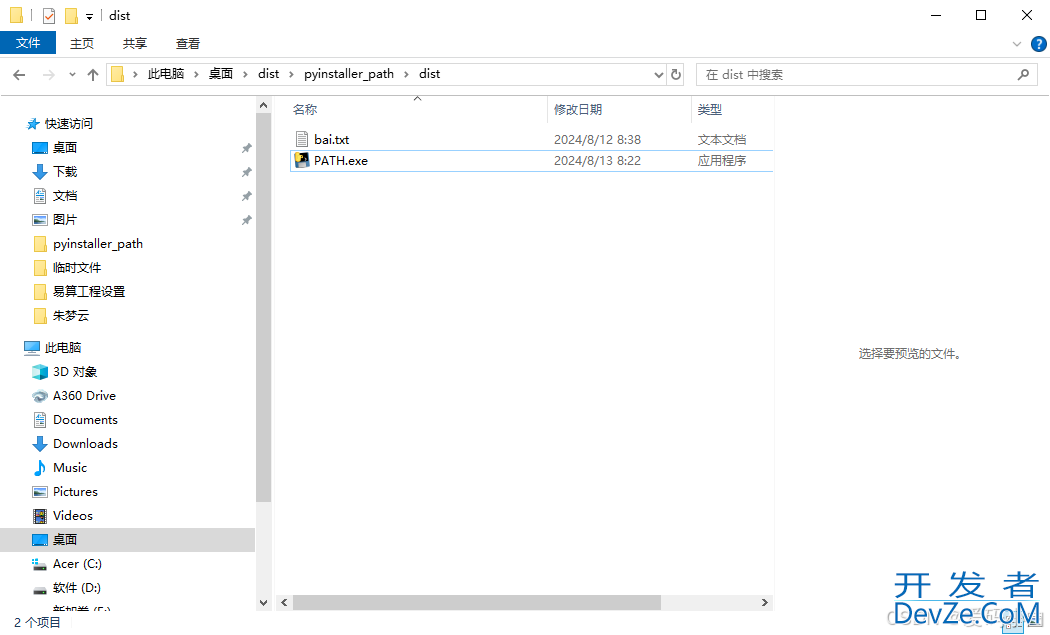
Task: Switch to the 查看 ribbon tab
Action: (188, 44)
